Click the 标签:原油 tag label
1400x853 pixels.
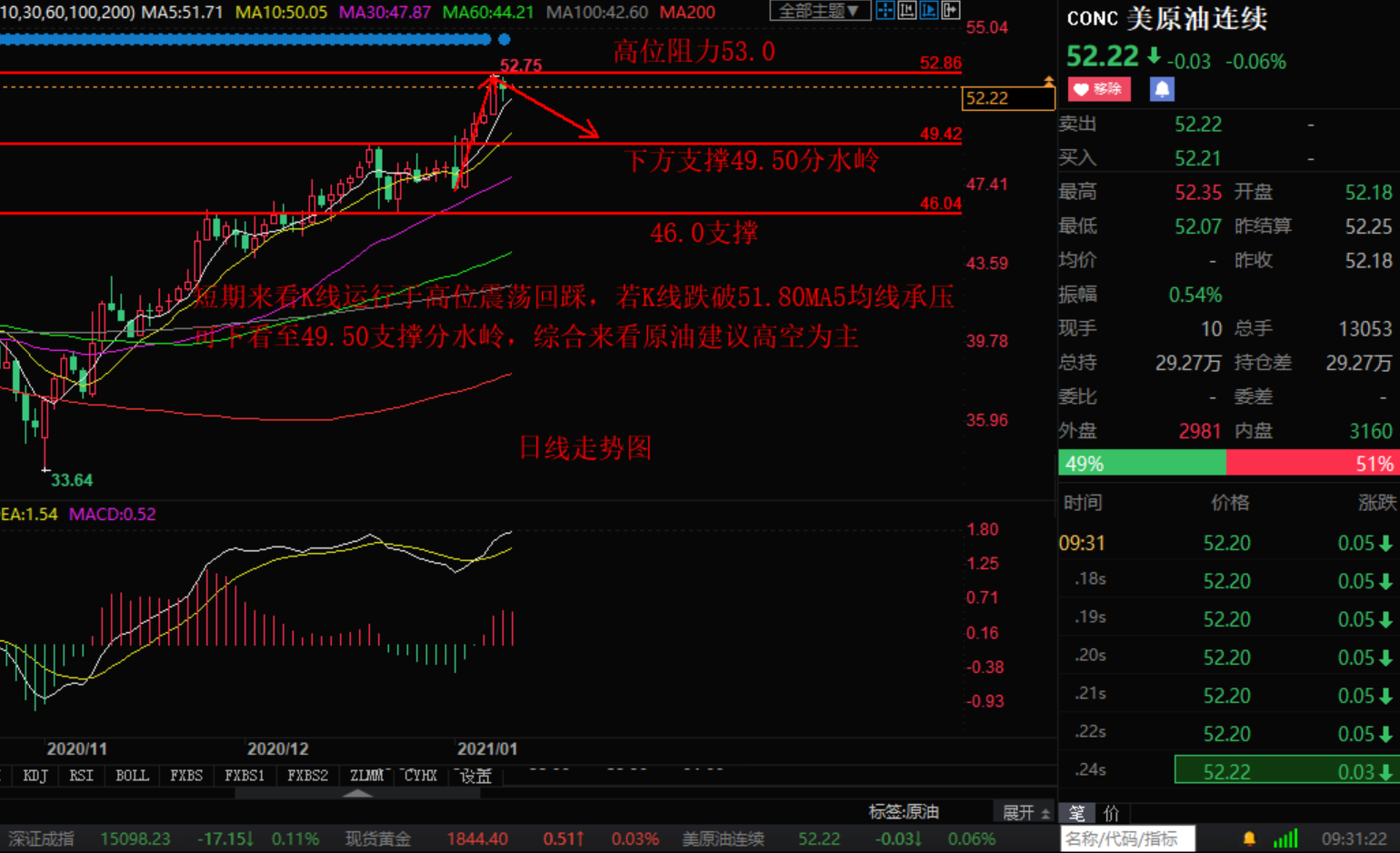(904, 812)
